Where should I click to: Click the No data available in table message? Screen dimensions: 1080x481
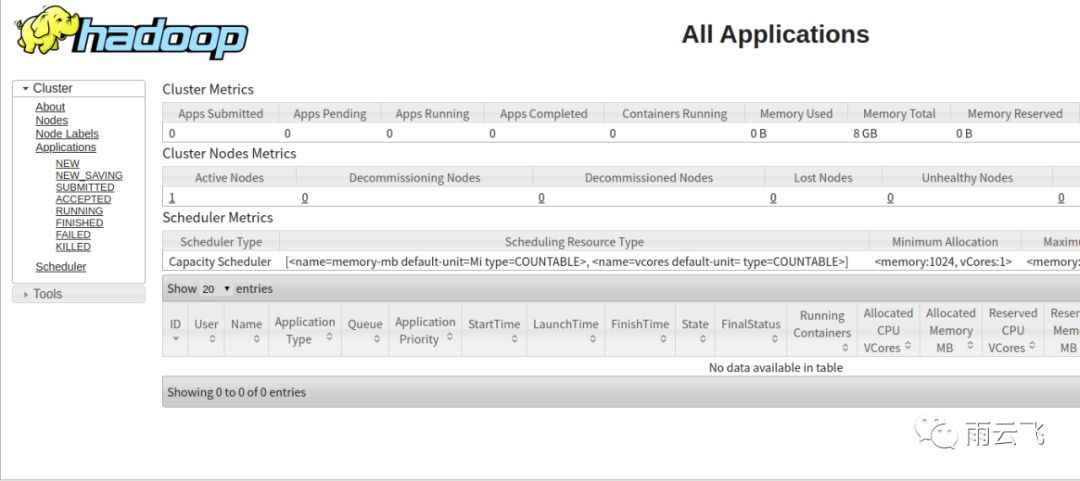776,367
